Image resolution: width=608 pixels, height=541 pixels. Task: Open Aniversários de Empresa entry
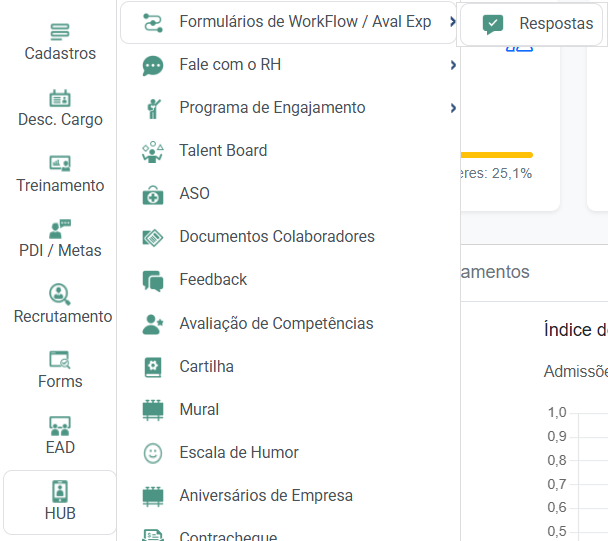click(265, 496)
